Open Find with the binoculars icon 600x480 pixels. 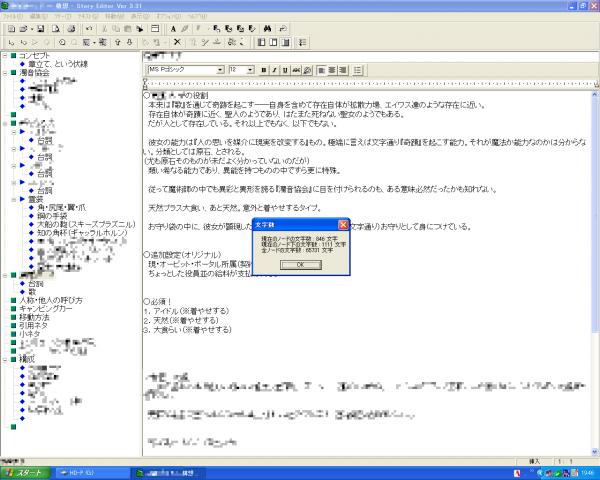267,29
